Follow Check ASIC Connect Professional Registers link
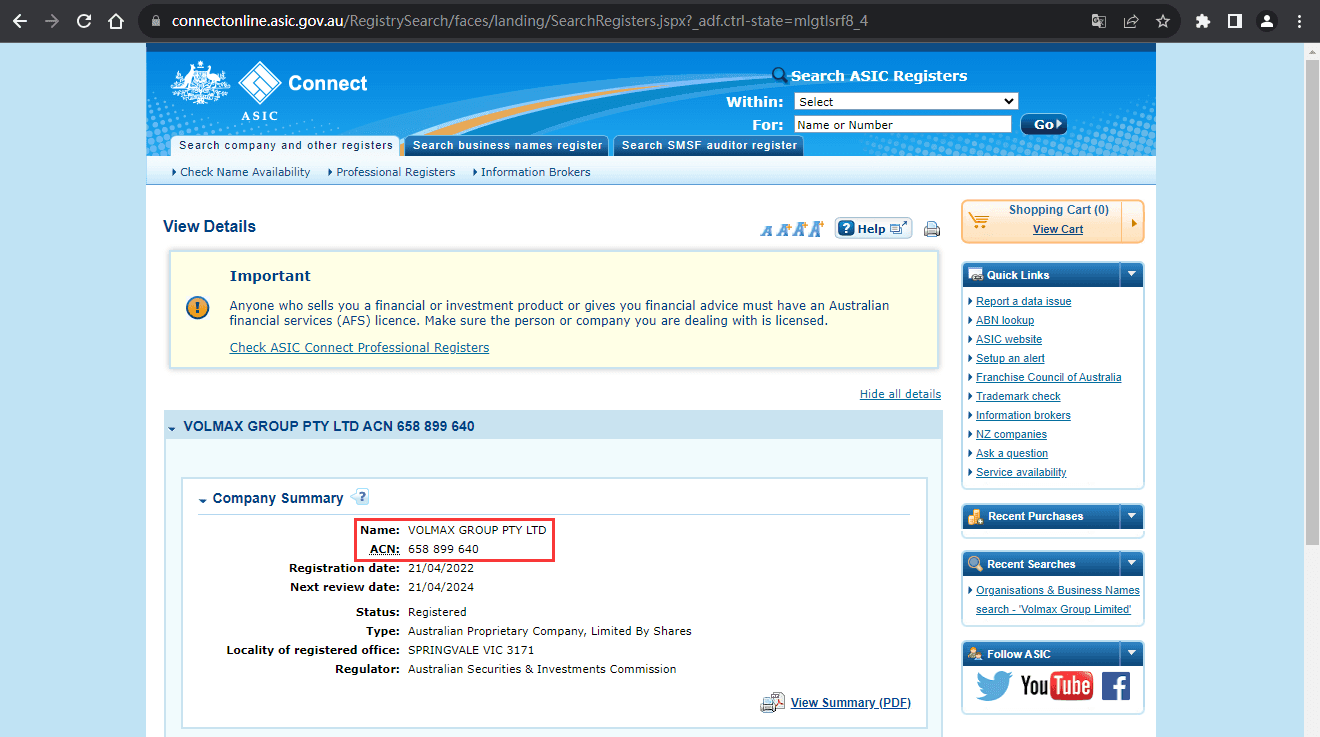Screen dimensions: 1320x737 point(359,348)
